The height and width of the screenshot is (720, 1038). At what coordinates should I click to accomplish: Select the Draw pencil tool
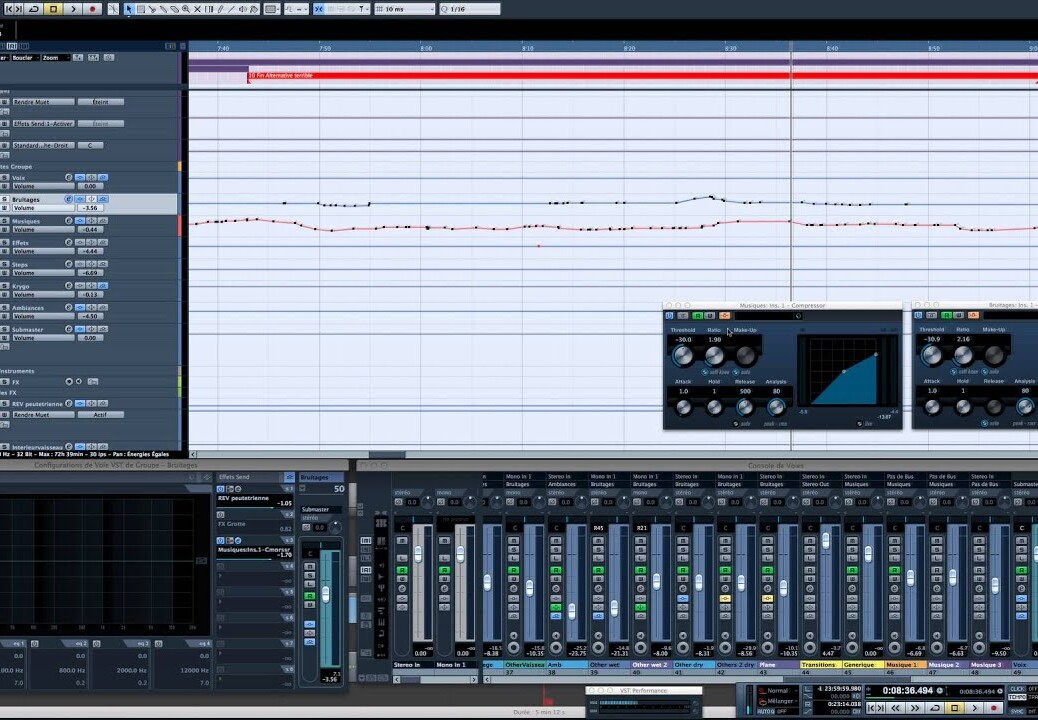tap(220, 9)
